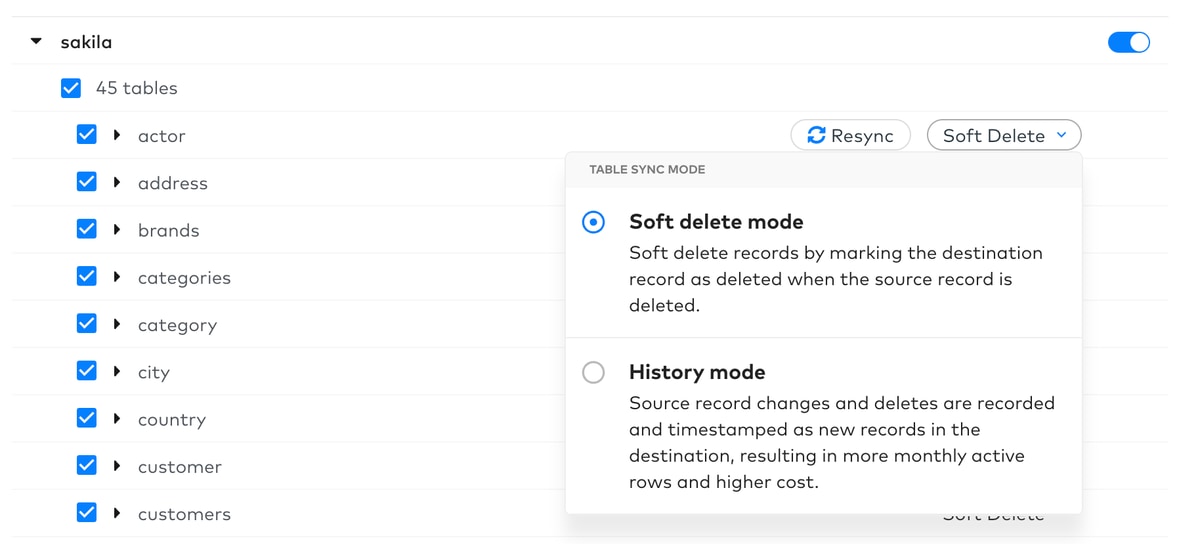Expand the country table columns

117,418
